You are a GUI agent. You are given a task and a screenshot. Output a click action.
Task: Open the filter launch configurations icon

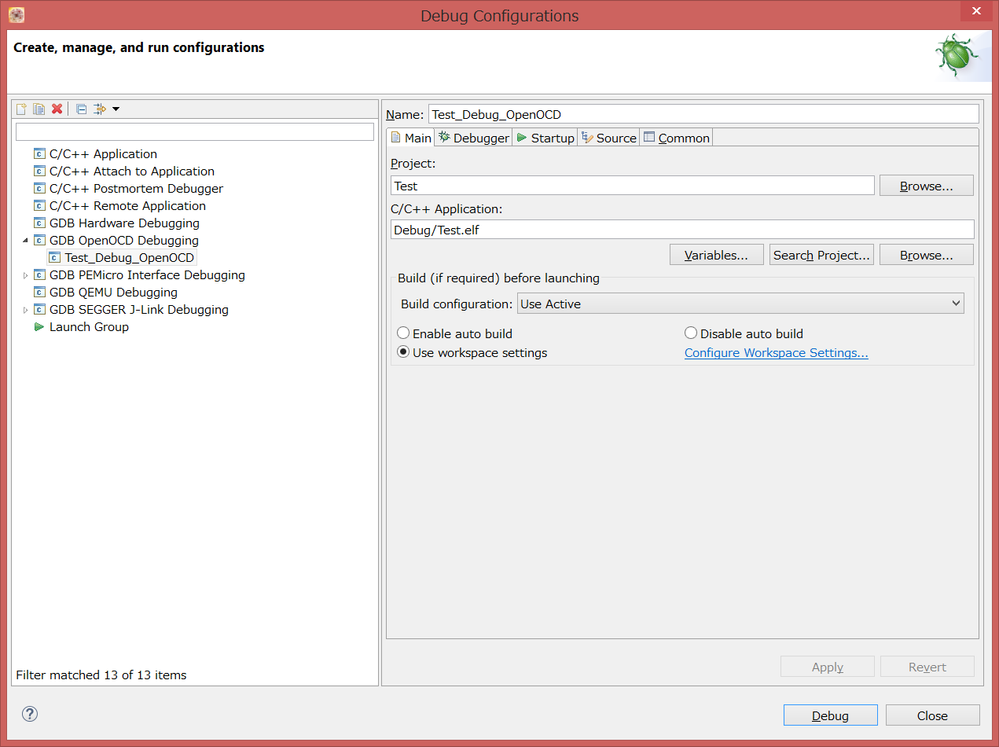click(100, 109)
